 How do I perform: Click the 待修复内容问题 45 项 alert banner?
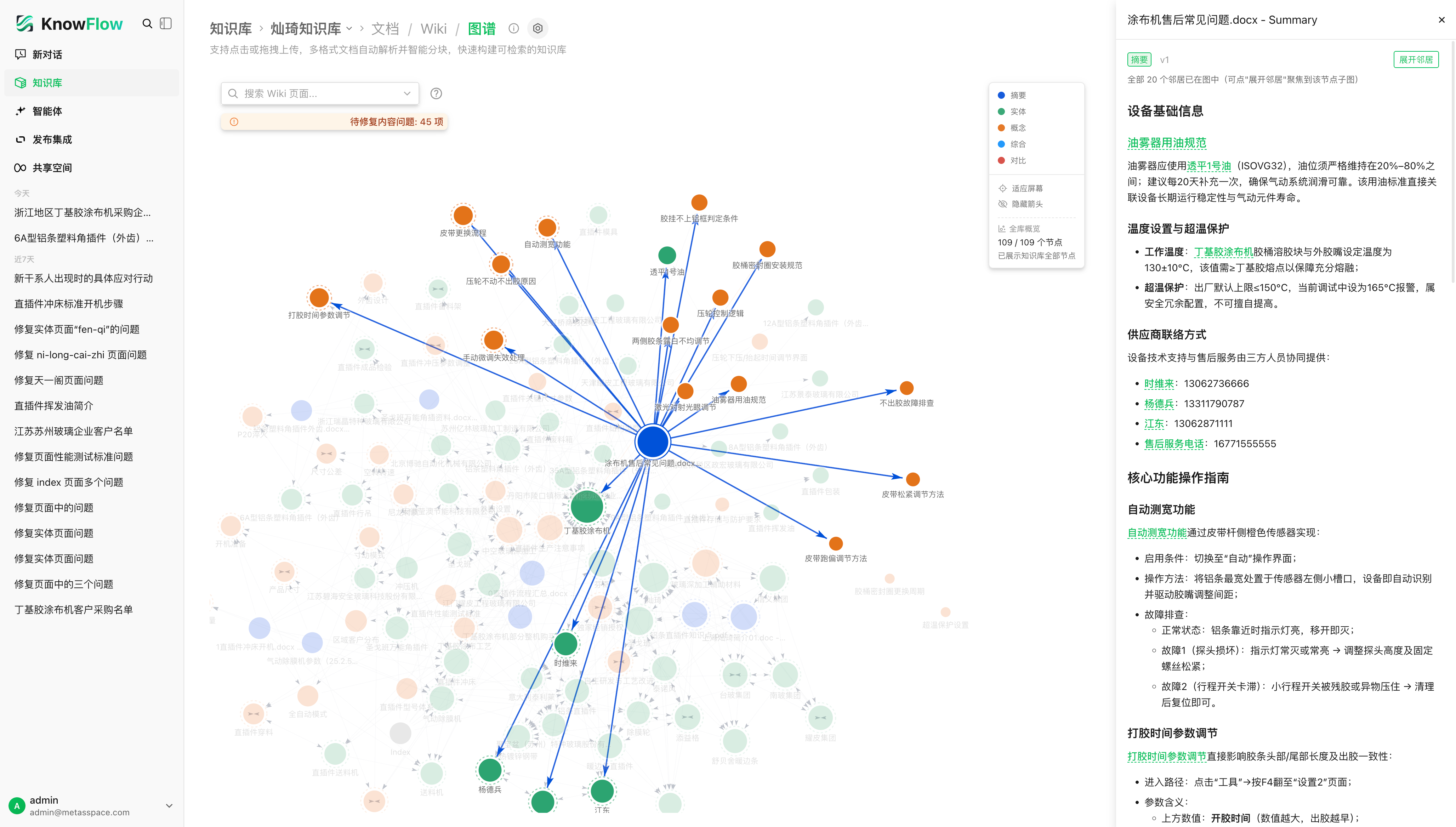334,121
